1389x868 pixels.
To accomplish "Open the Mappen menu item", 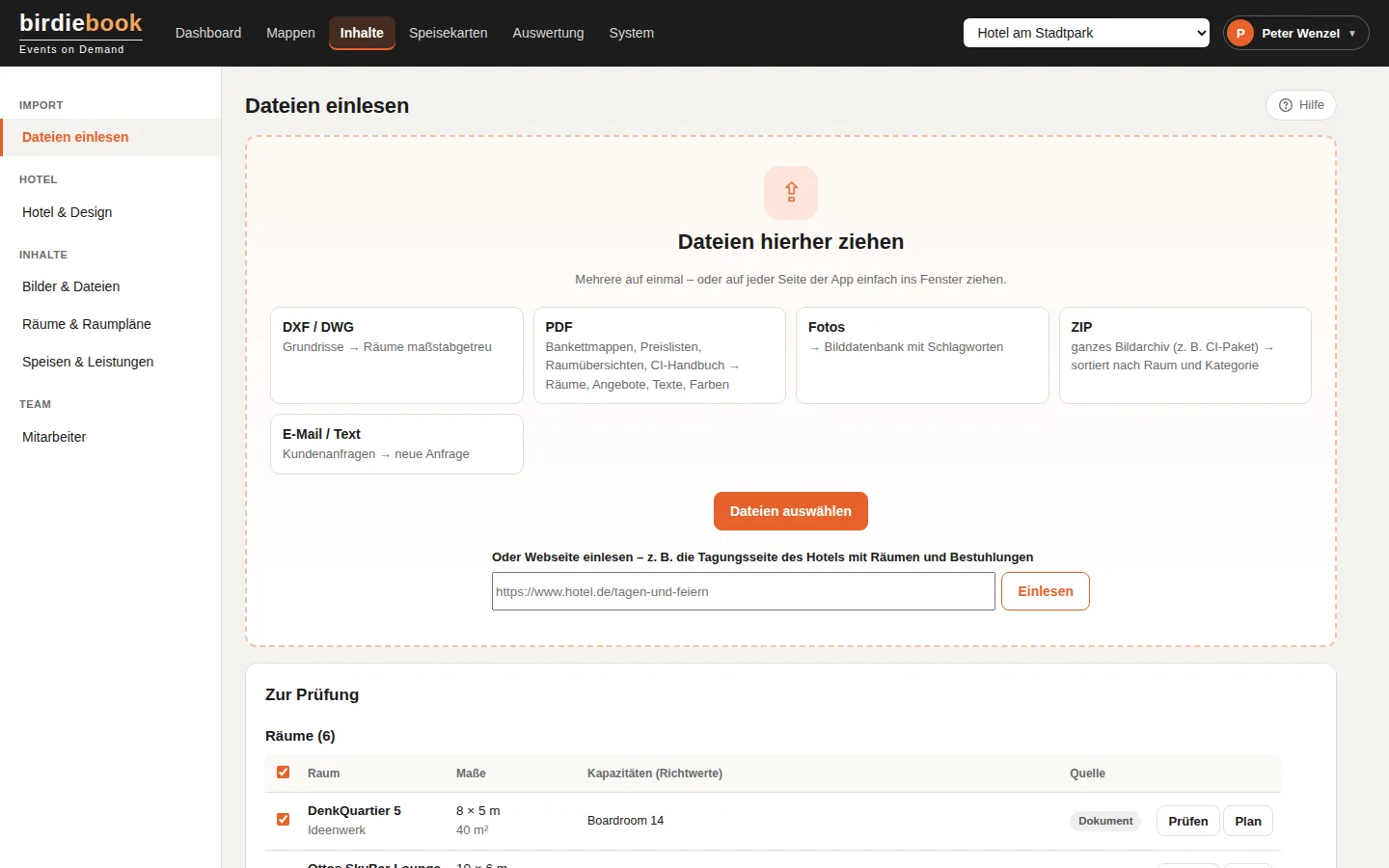I will pos(290,33).
